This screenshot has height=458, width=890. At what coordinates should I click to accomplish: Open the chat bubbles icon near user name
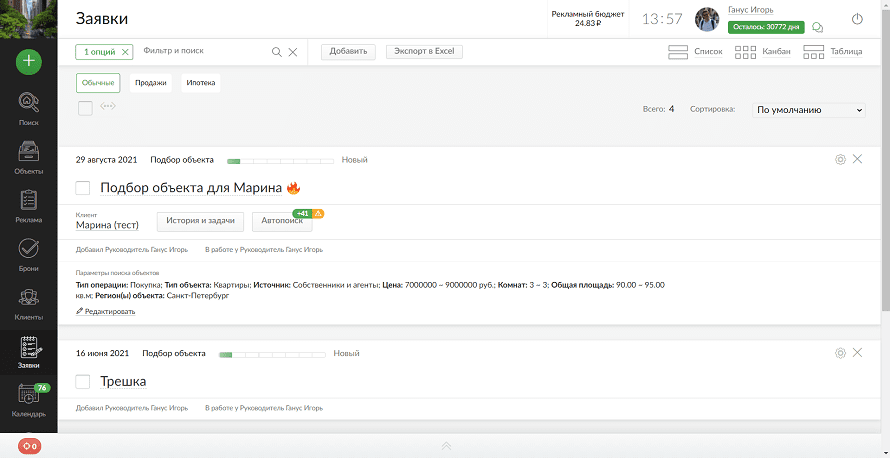coord(818,27)
